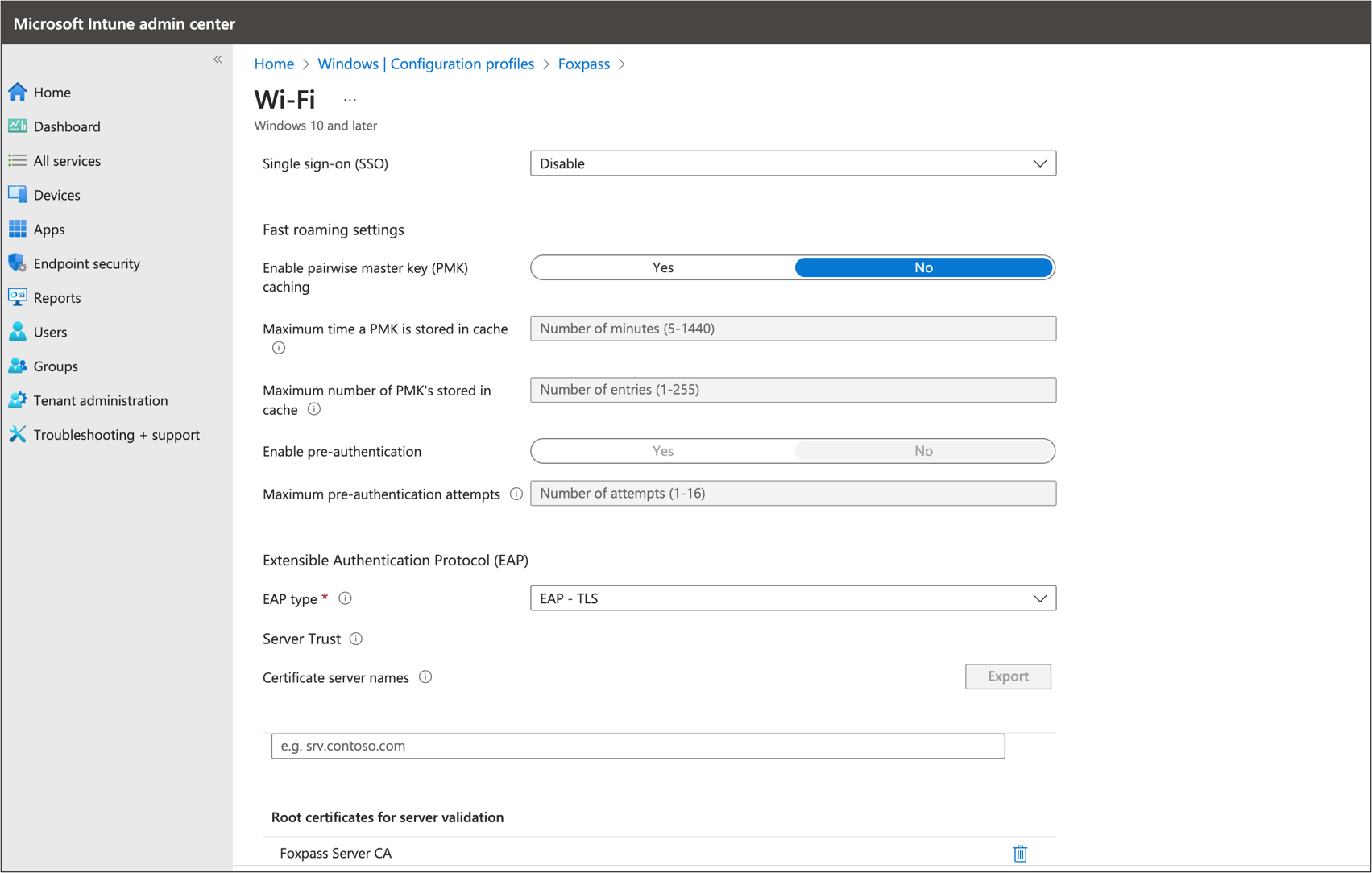The image size is (1372, 873).
Task: Open the Reports icon in the sidebar
Action: click(x=18, y=297)
